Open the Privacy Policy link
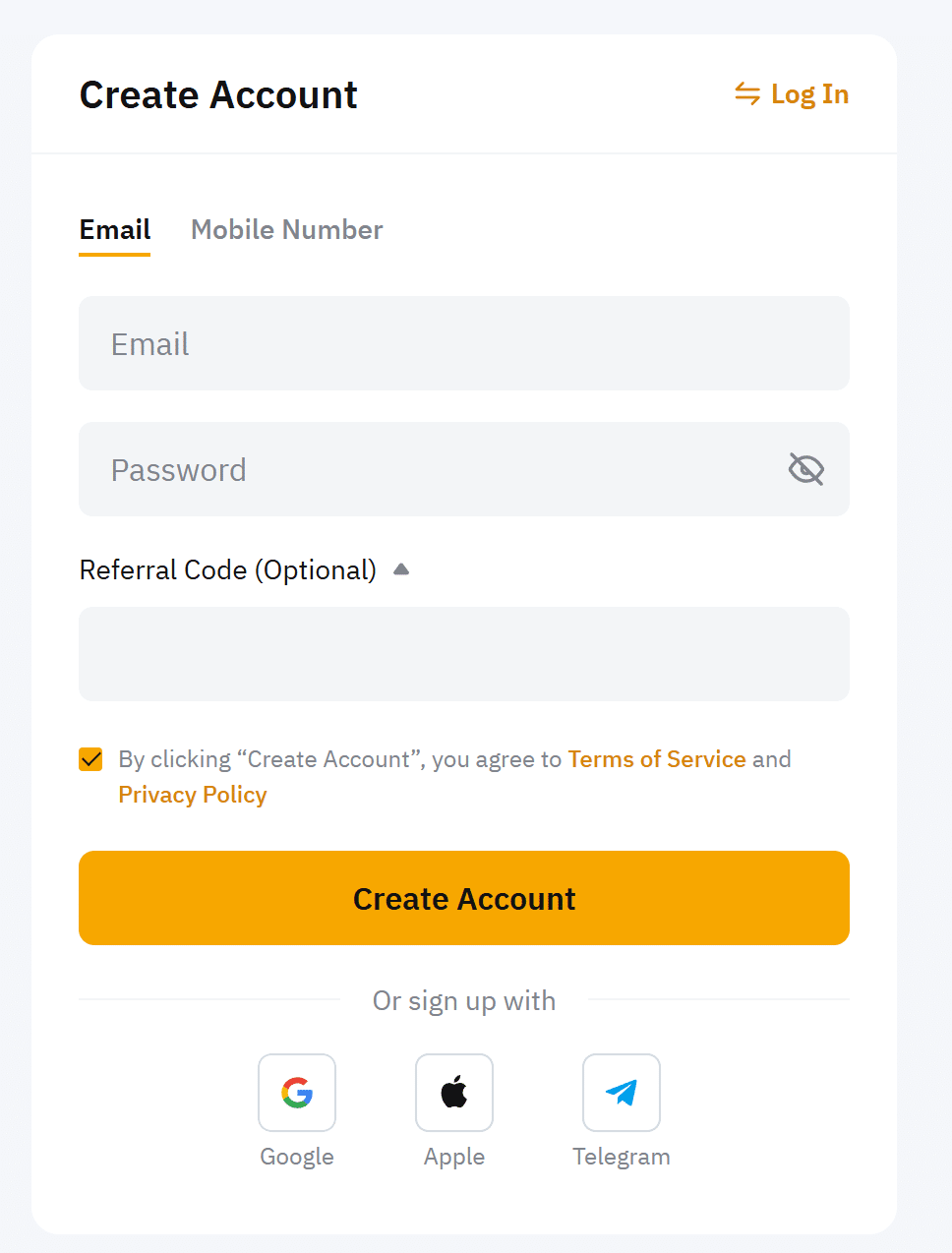Screen dimensions: 952x1253 pyautogui.click(x=193, y=795)
